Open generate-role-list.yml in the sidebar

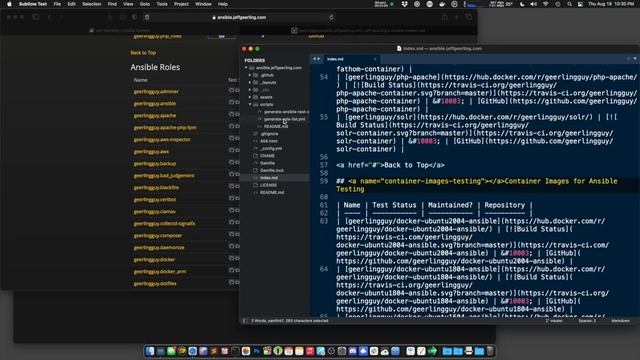point(284,119)
